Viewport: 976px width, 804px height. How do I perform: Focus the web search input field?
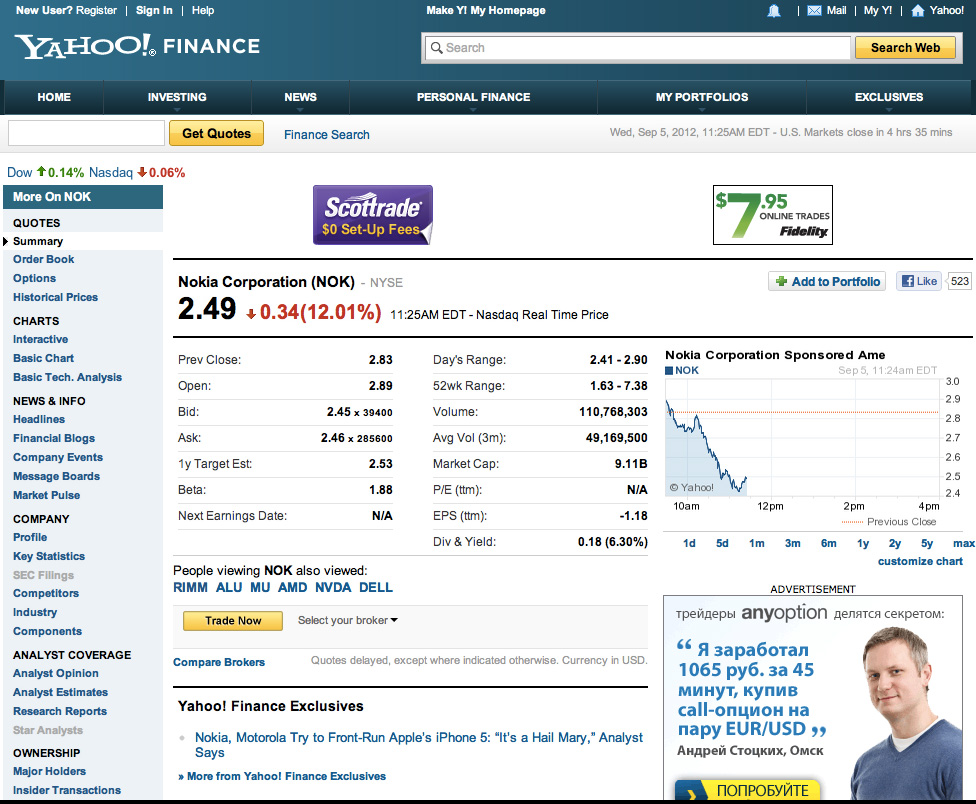coord(638,48)
